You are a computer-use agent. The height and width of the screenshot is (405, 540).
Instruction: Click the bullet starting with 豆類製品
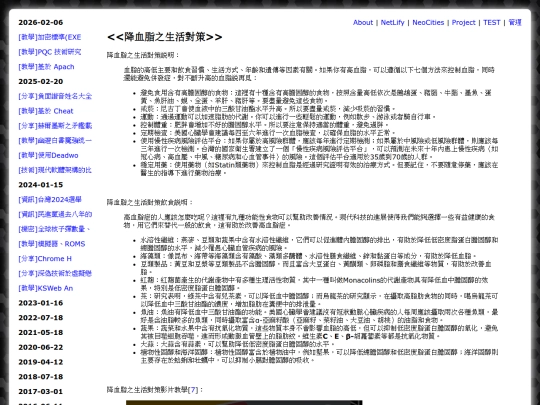point(316,268)
